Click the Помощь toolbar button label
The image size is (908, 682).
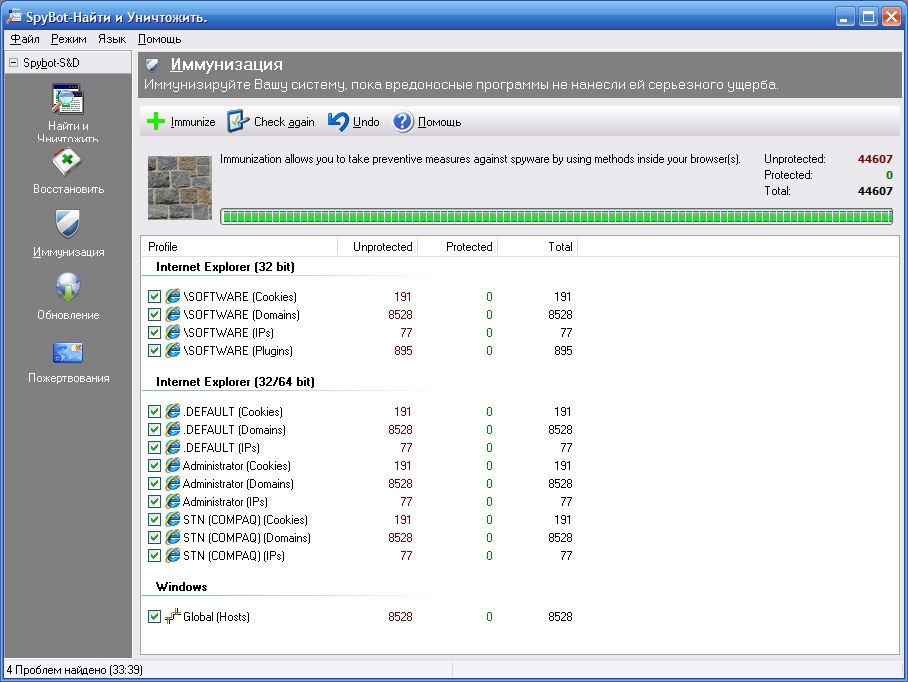click(440, 122)
